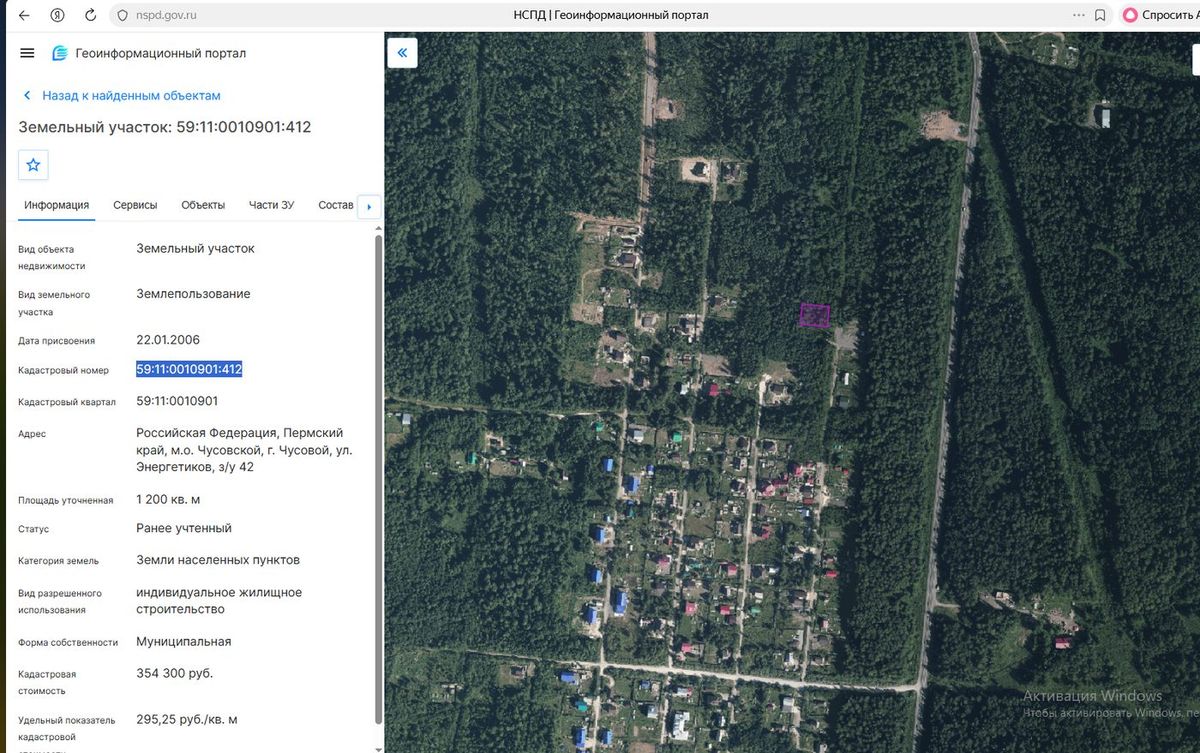Click the Геоинформационный портал title text

[161, 53]
